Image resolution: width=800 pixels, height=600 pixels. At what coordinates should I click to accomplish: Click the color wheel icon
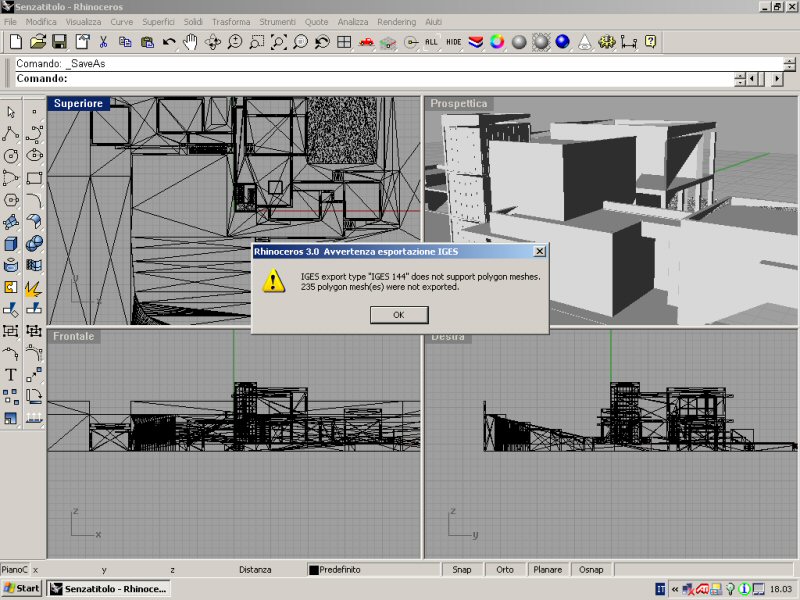point(497,42)
